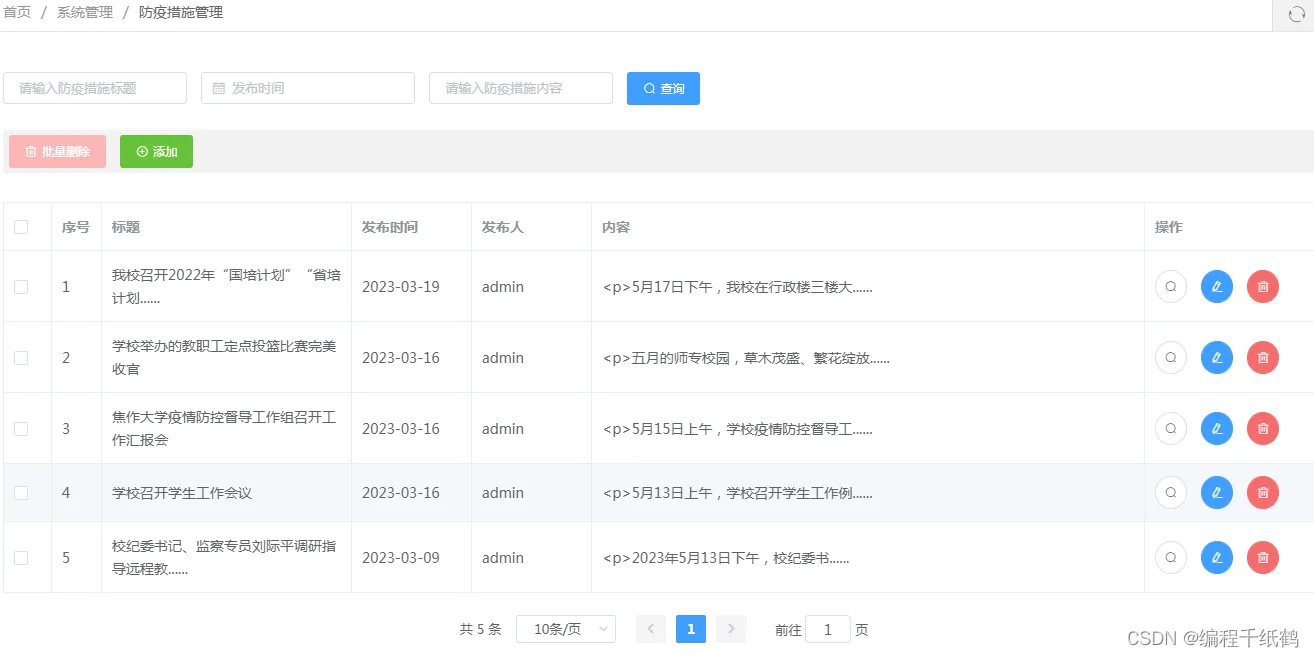Click the date 2023-03-19
Screen dimensions: 1314x657
[401, 287]
